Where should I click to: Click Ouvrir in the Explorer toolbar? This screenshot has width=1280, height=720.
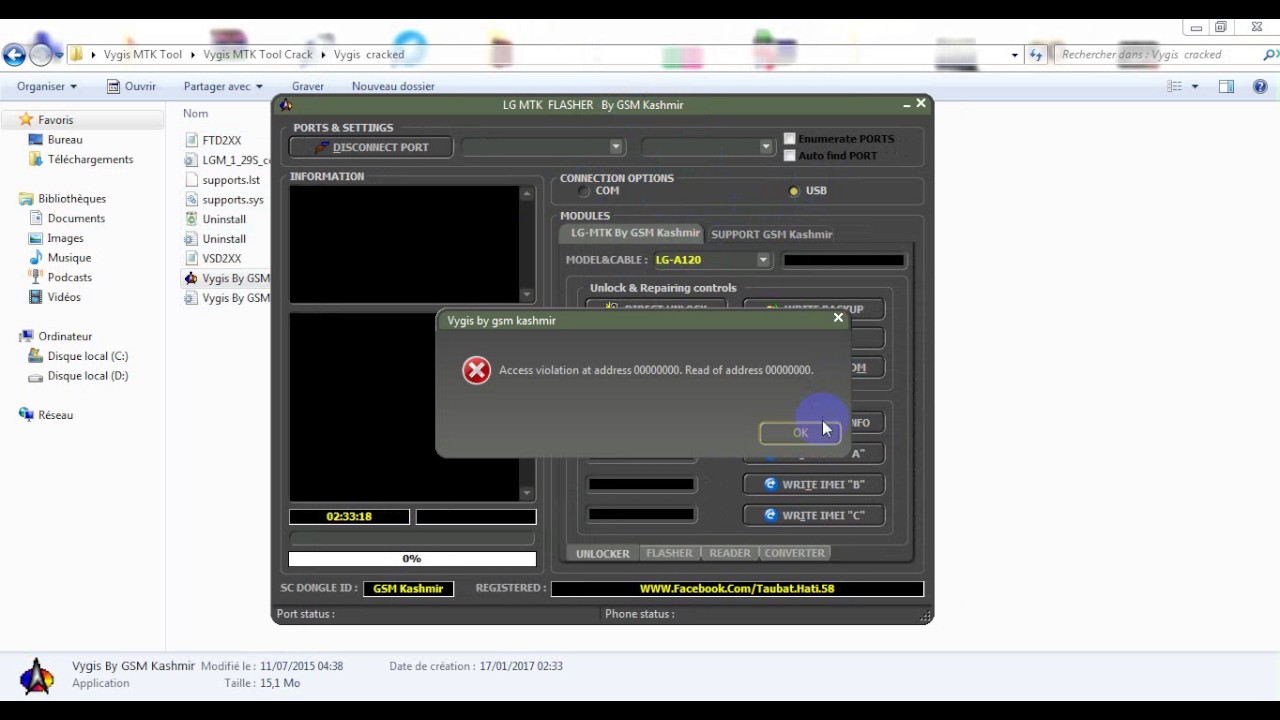click(131, 87)
